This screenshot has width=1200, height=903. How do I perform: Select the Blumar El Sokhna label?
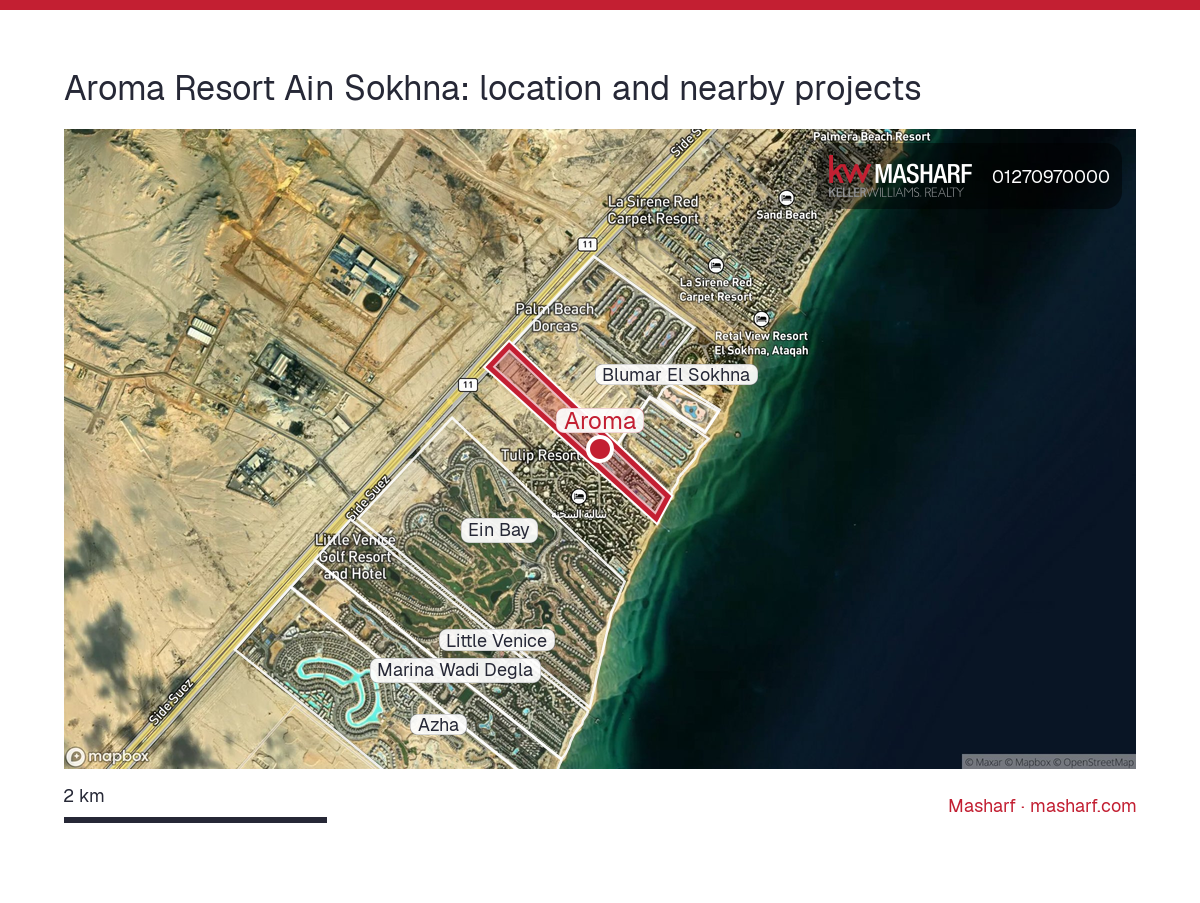[x=676, y=375]
